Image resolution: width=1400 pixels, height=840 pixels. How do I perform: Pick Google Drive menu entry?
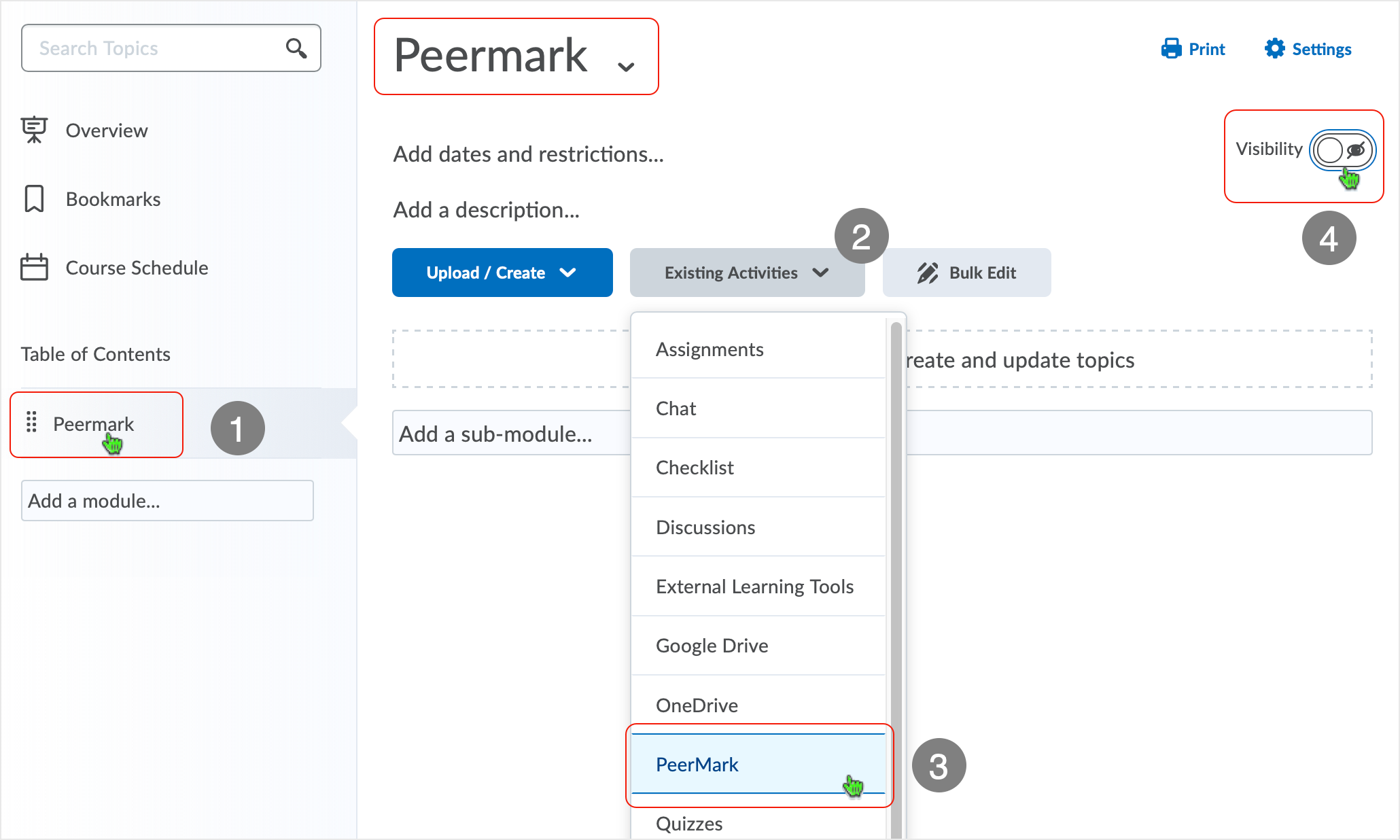tap(758, 646)
